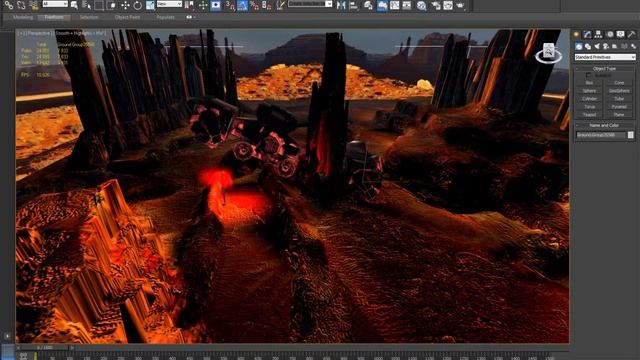Select the Link tool in the toolbar

[x=9, y=5]
